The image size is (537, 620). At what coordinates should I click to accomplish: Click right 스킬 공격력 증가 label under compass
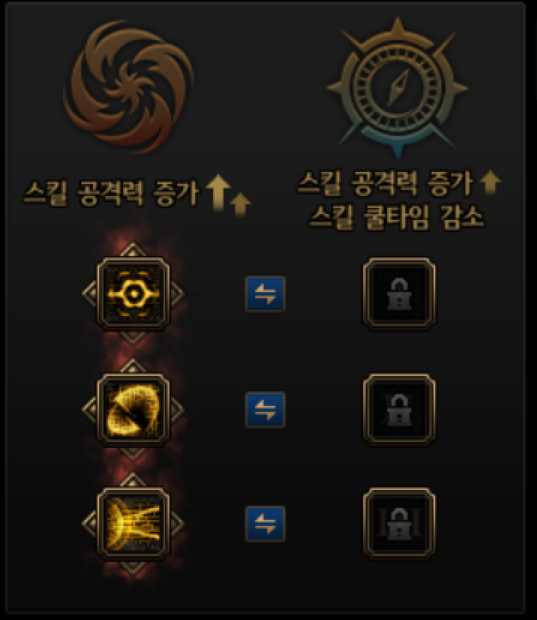385,183
